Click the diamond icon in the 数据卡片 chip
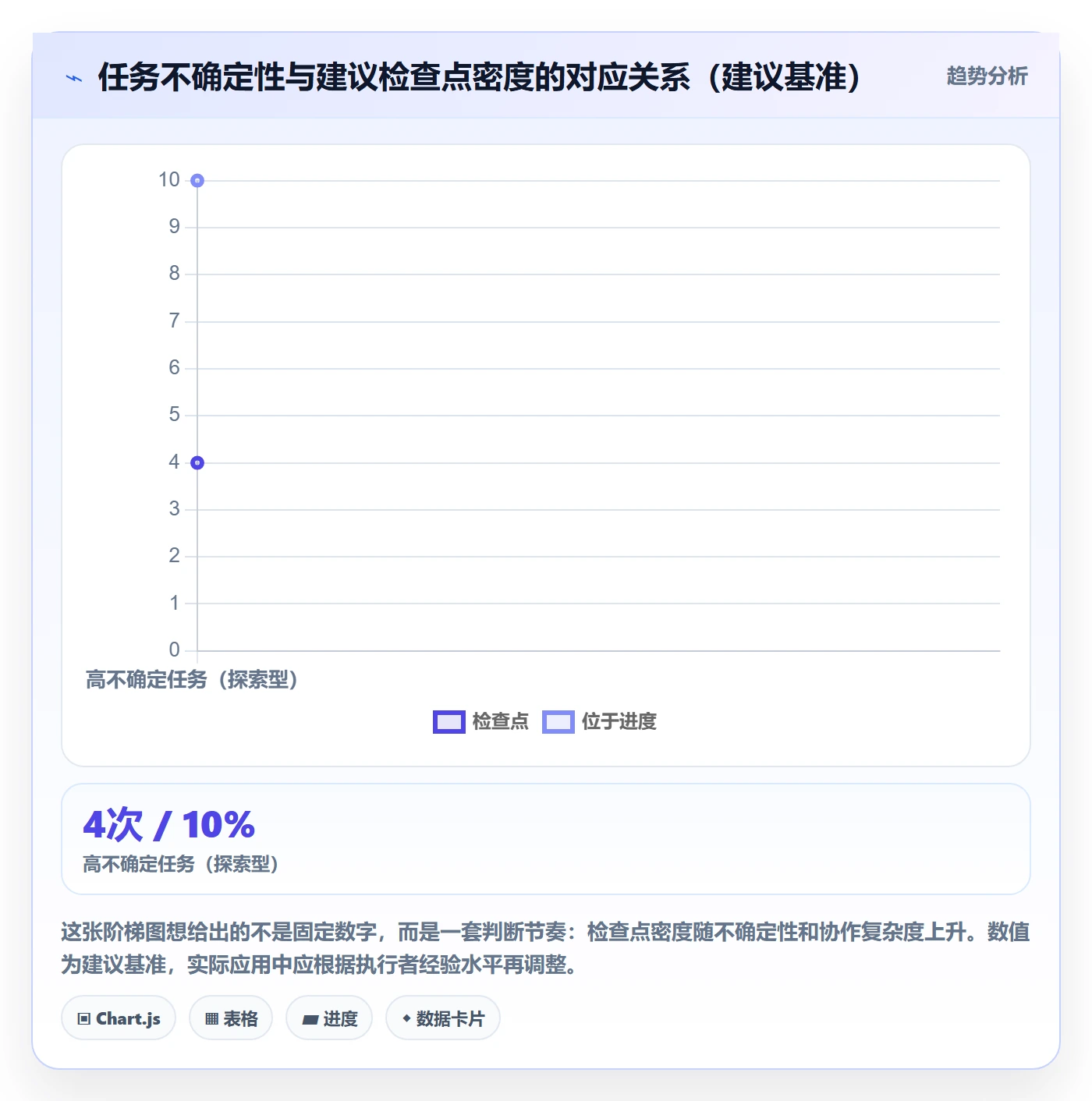Image resolution: width=1092 pixels, height=1101 pixels. [x=406, y=1018]
